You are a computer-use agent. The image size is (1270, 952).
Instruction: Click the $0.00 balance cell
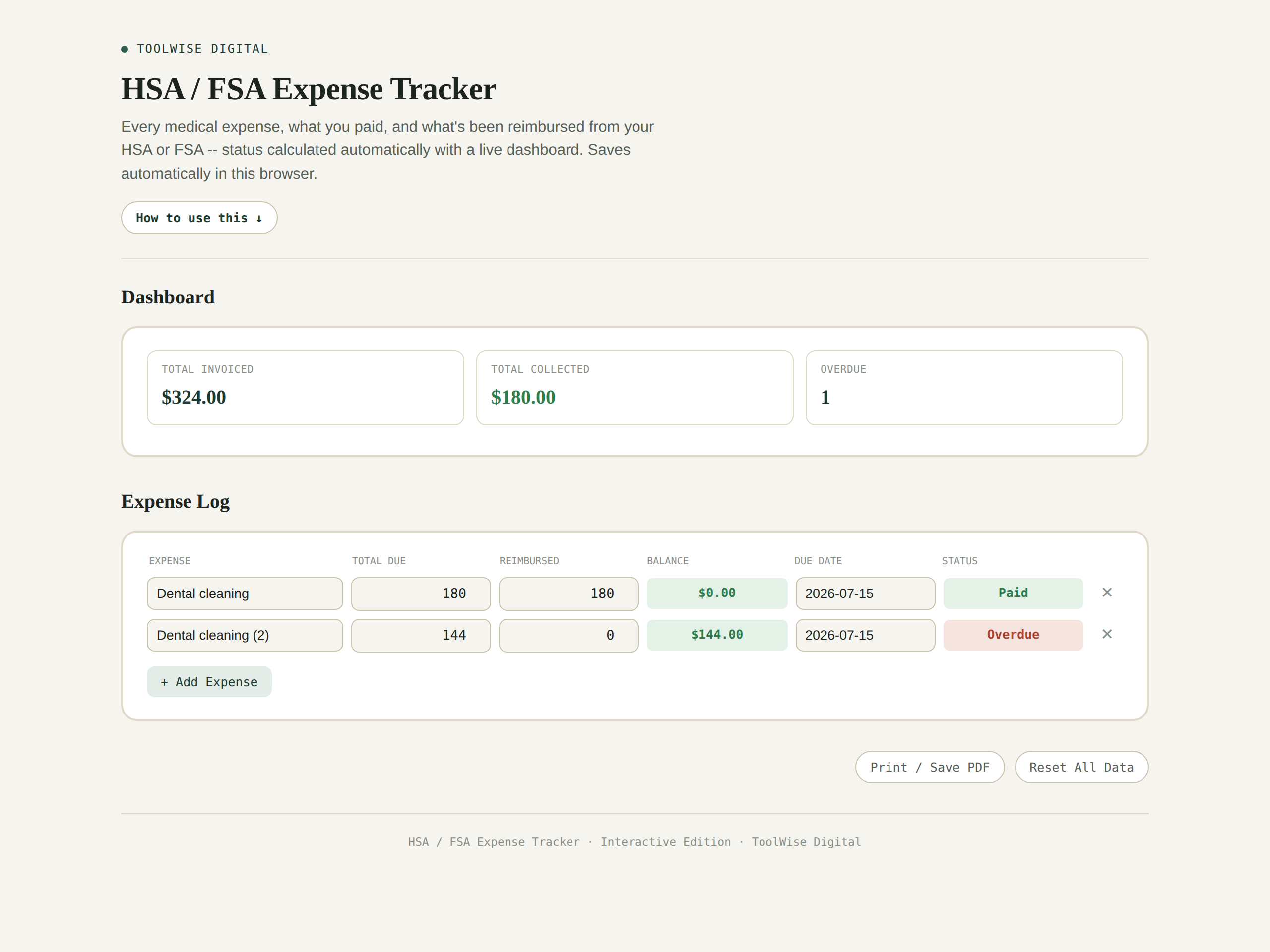[x=717, y=594]
